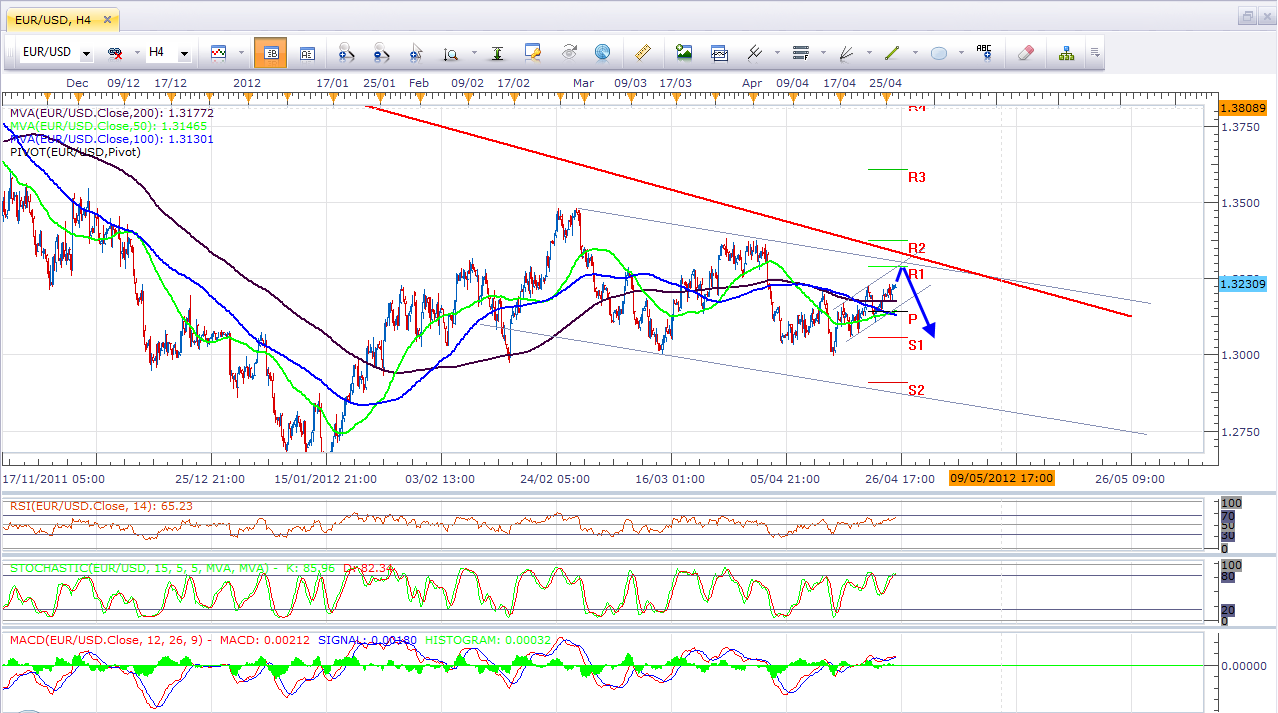Click the 1.38089 red price marker
The height and width of the screenshot is (713, 1278).
[1243, 107]
